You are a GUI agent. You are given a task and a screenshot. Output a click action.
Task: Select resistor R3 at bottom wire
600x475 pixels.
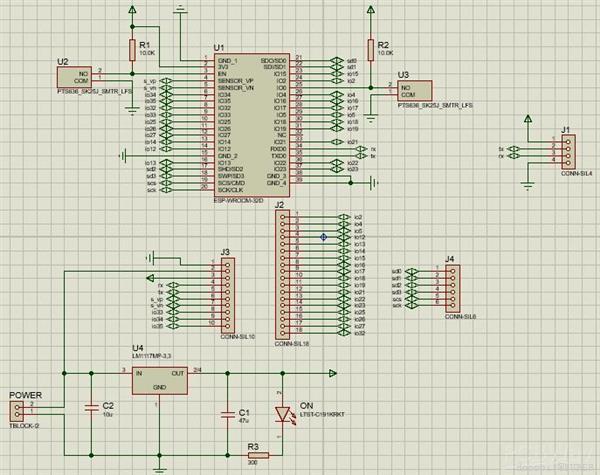[258, 455]
